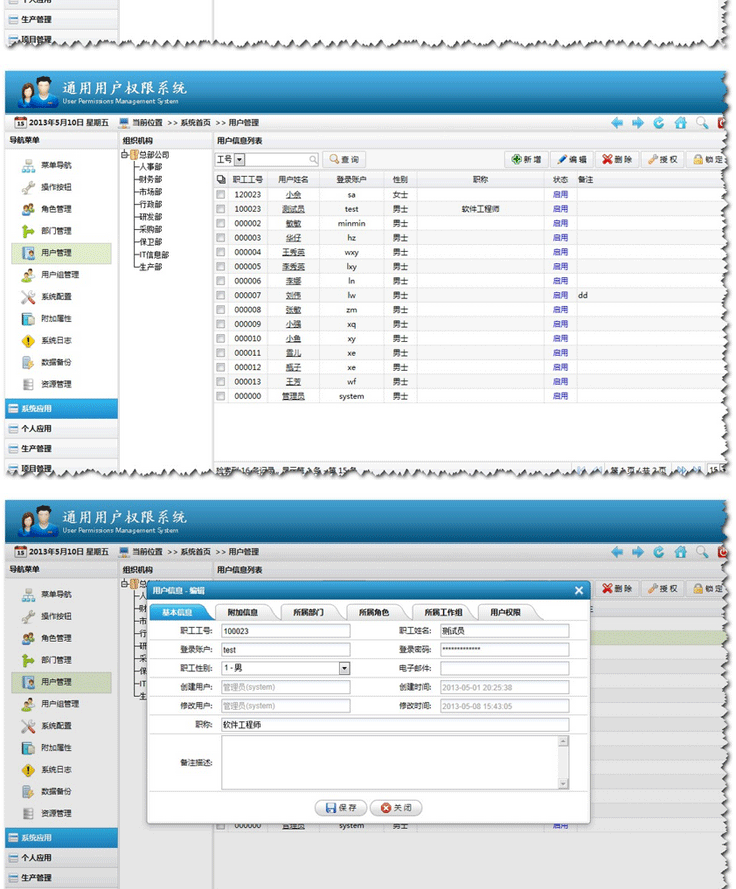
Task: Click 角色管理 in sidebar behind the edit dialog
Action: 47,638
